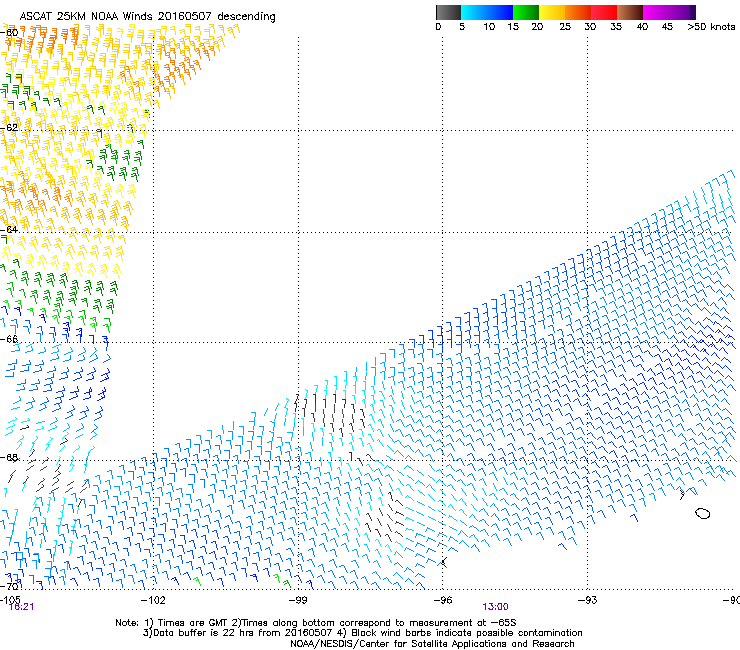Click the purple time stamp near -105
740x650 pixels.
(21, 607)
